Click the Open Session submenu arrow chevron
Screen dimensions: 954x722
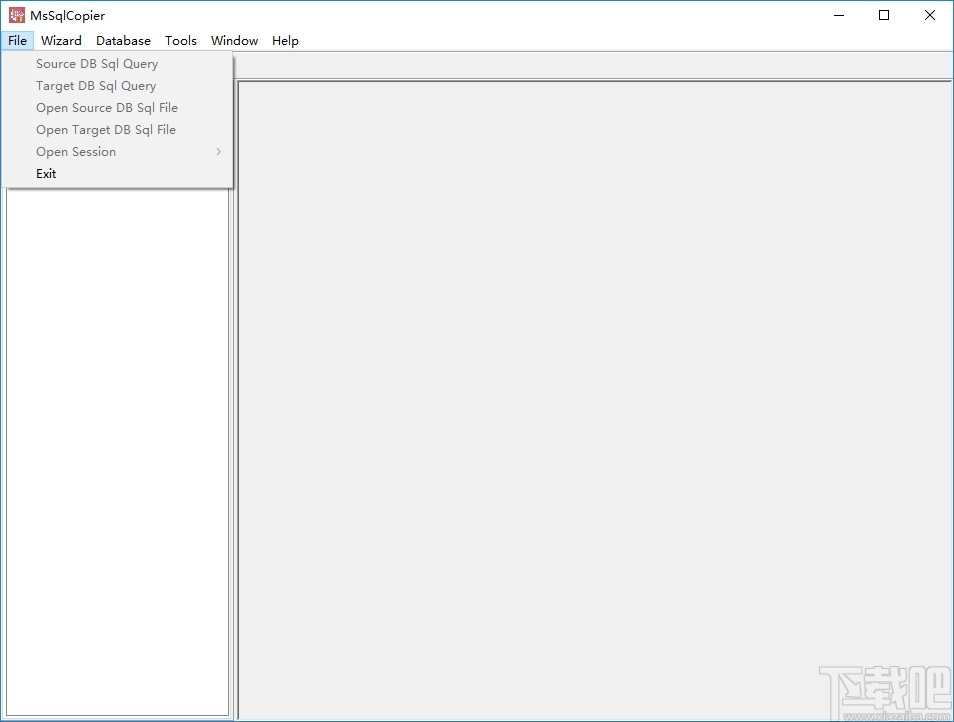coord(218,151)
